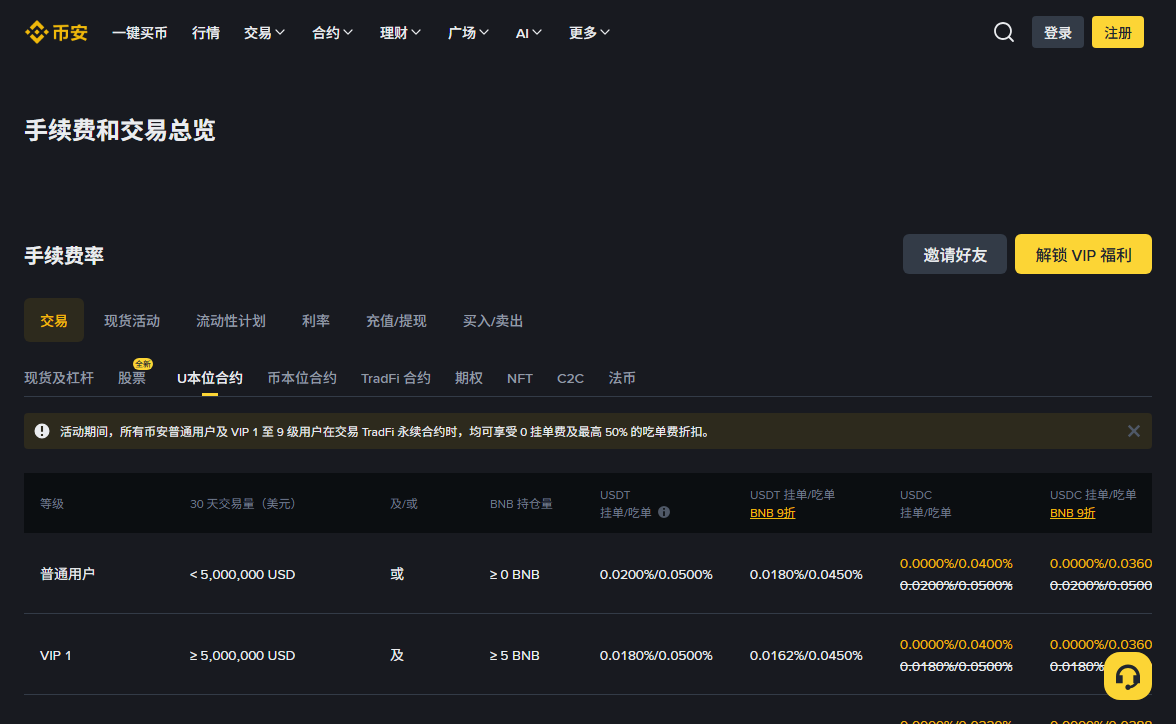Switch to the 充值/提现 tab
The width and height of the screenshot is (1176, 724).
click(396, 321)
